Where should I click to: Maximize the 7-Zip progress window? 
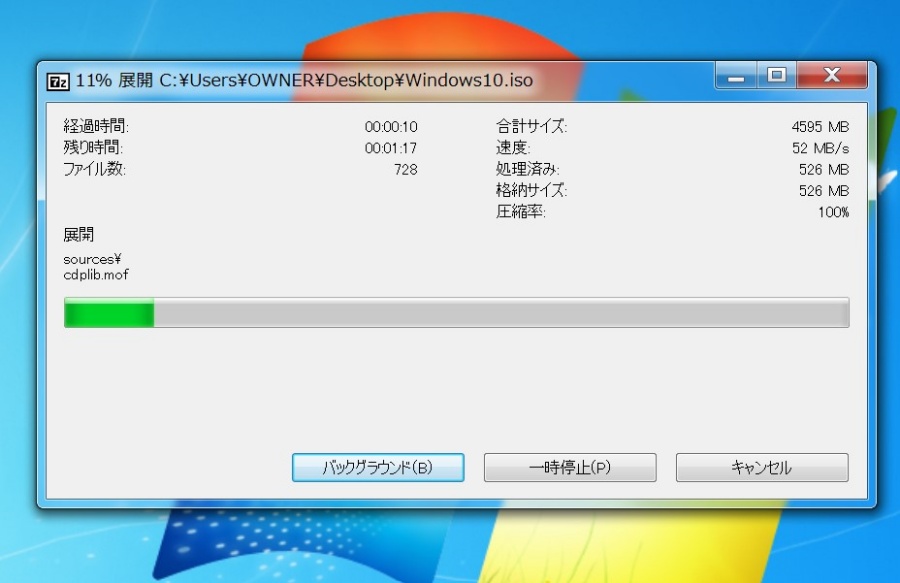(776, 75)
